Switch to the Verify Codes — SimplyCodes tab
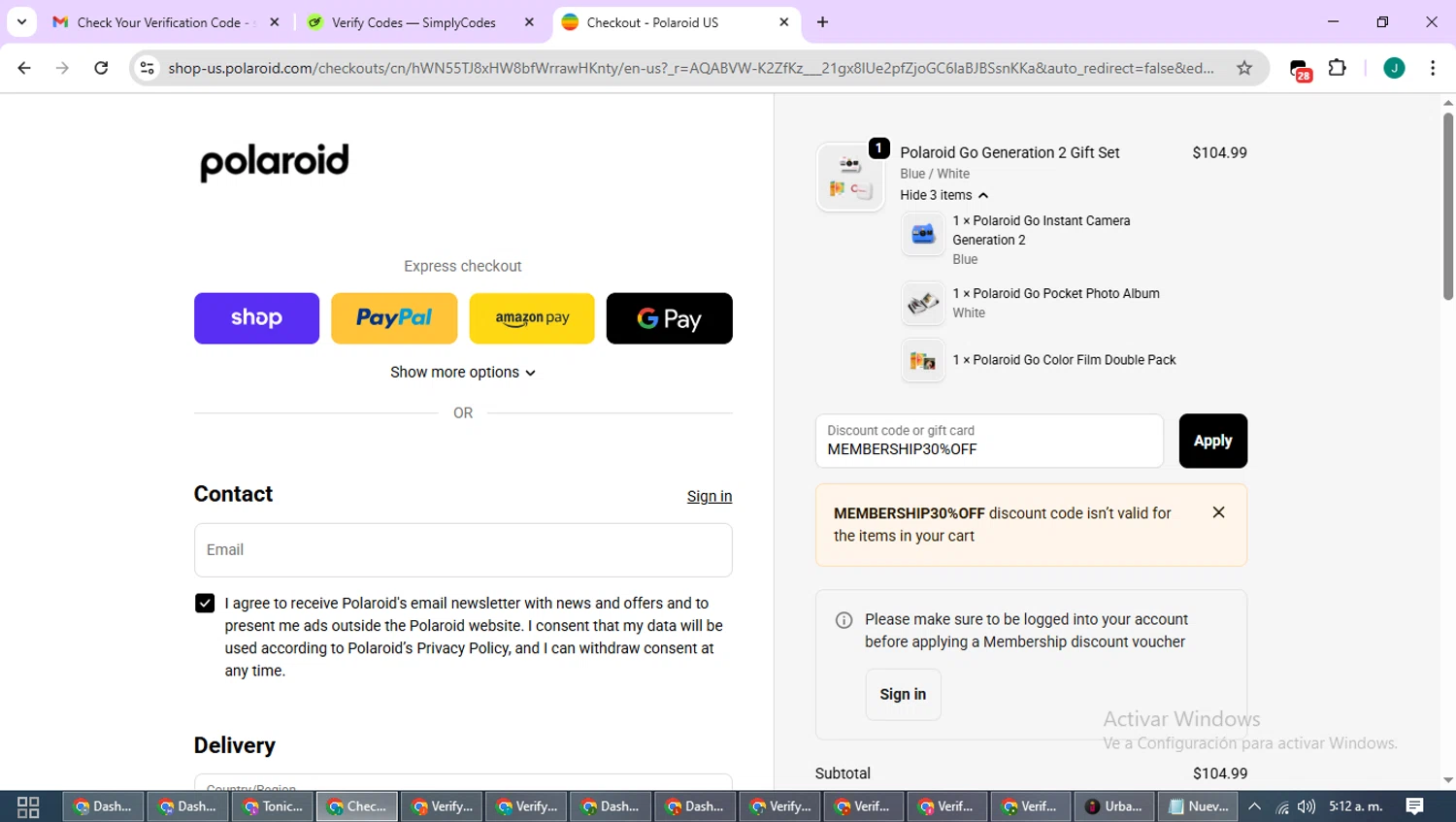This screenshot has height=822, width=1456. pos(414,22)
